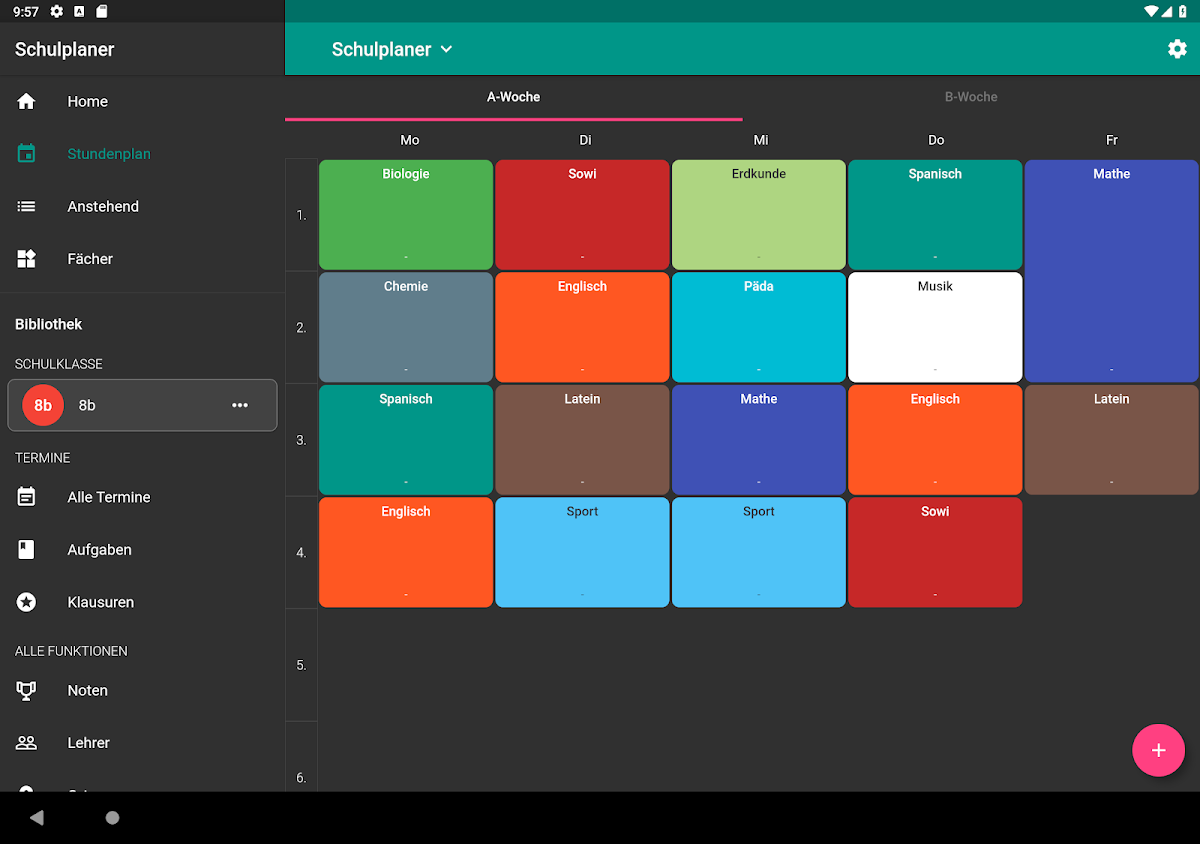Image resolution: width=1200 pixels, height=844 pixels.
Task: Select the A-Woche tab
Action: pos(513,97)
